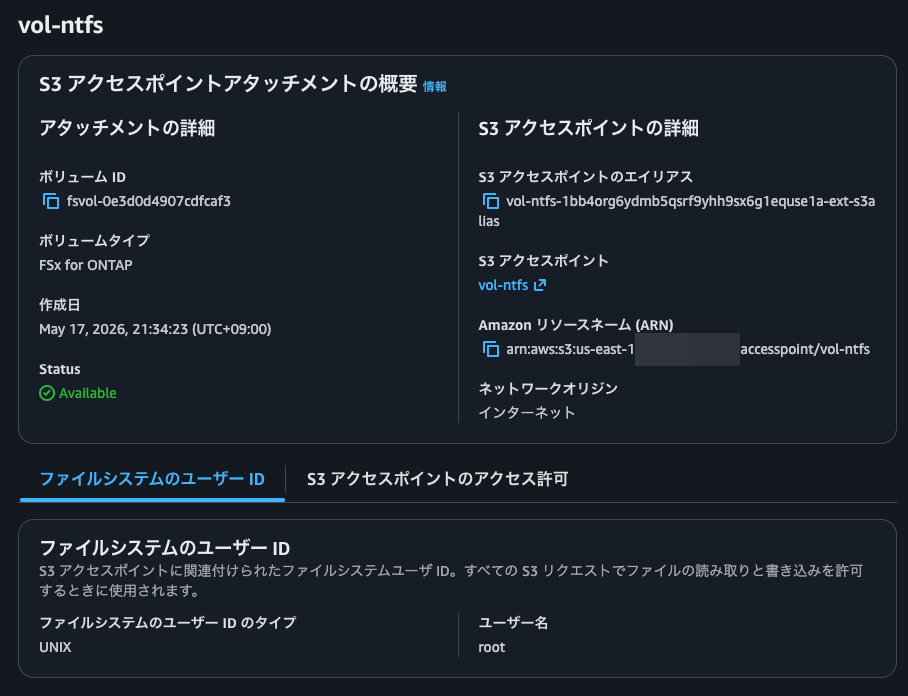
Task: Switch to S3 アクセスポイントのアクセス許可 tab
Action: (437, 479)
